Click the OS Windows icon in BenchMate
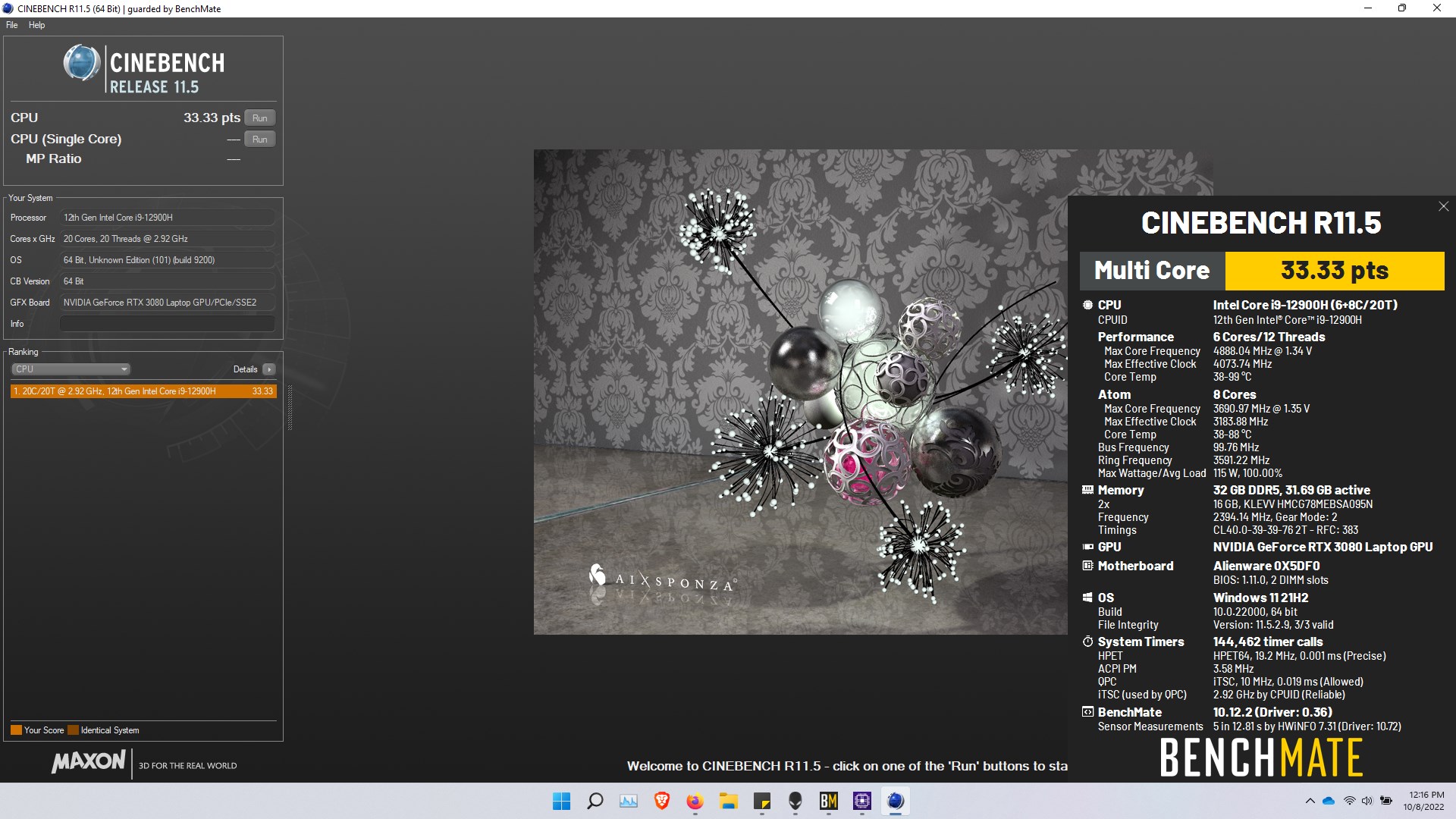 (x=1087, y=598)
